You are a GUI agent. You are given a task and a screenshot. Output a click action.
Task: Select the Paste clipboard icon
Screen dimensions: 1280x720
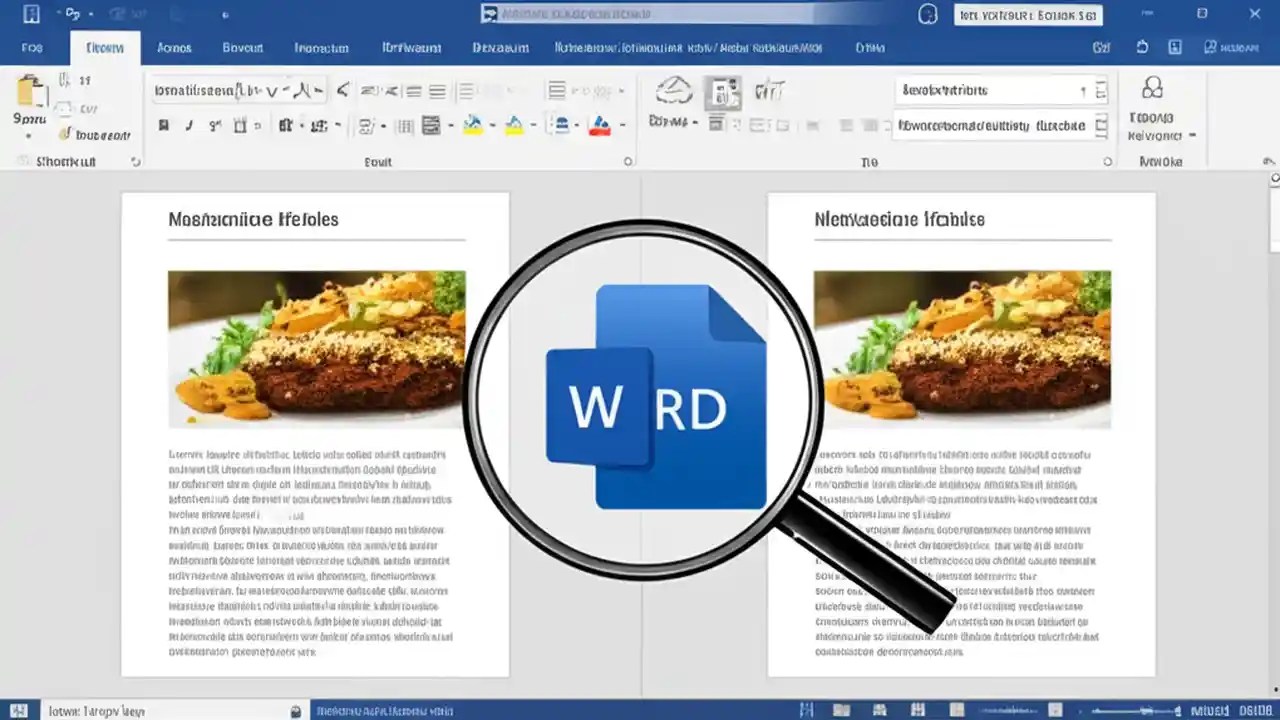coord(31,91)
